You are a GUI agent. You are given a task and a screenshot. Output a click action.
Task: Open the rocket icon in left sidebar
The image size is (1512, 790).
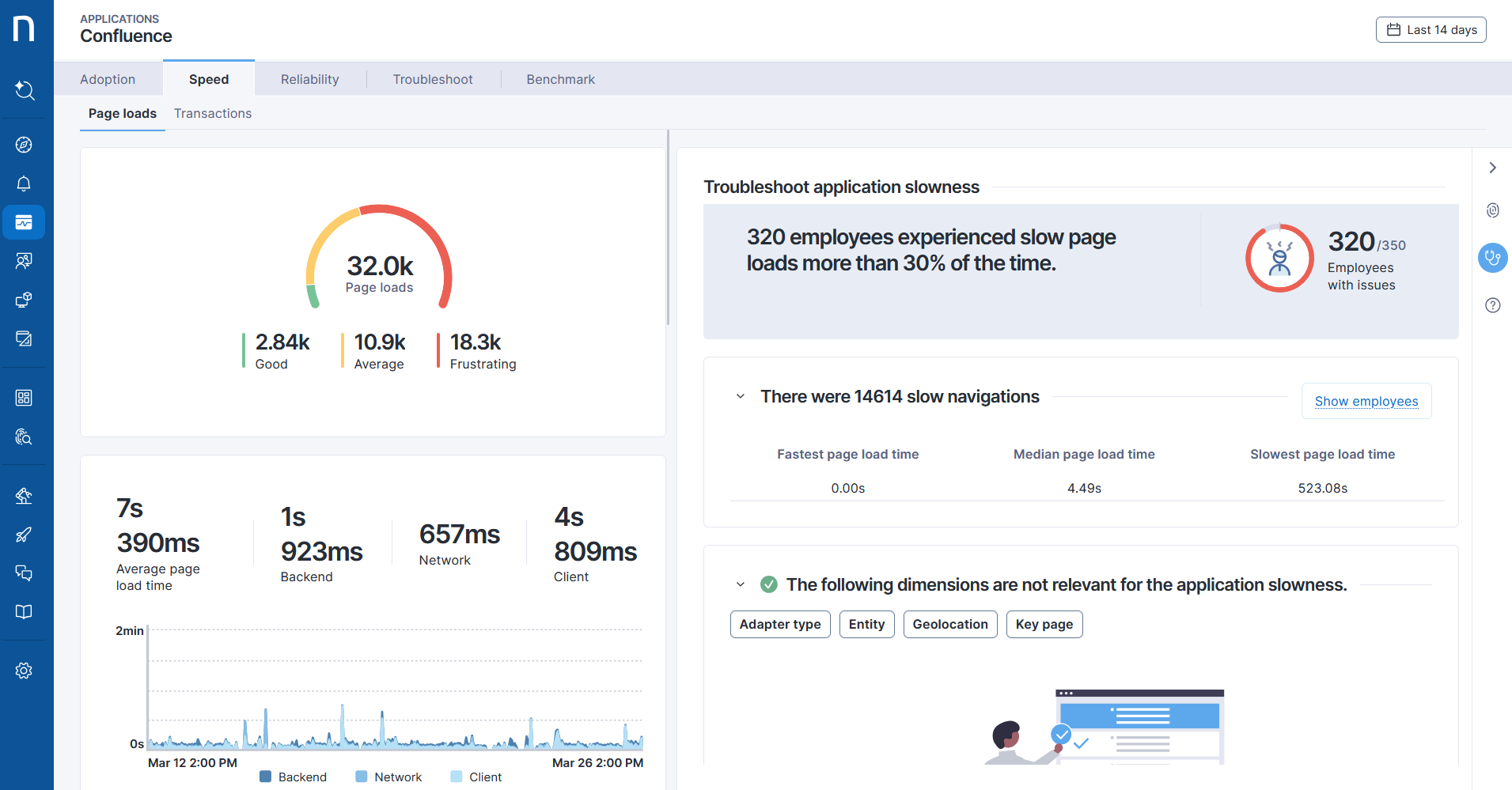24,535
